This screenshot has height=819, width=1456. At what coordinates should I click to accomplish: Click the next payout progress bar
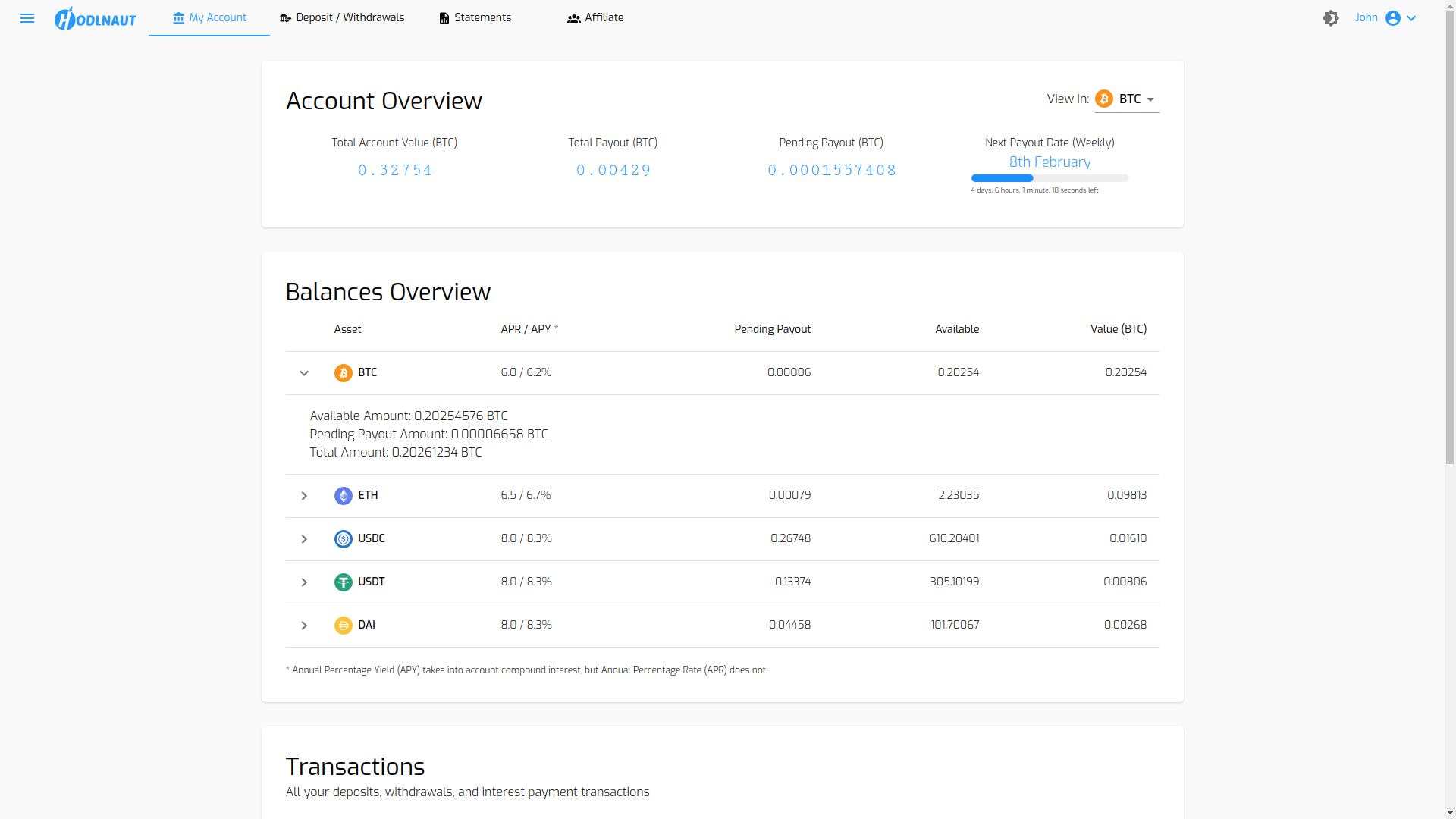pos(1050,178)
